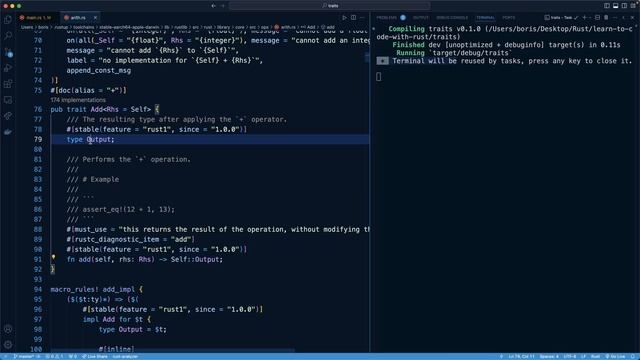Screen dimensions: 640x360
Task: Open Customize Layout menu
Action: (633, 6)
